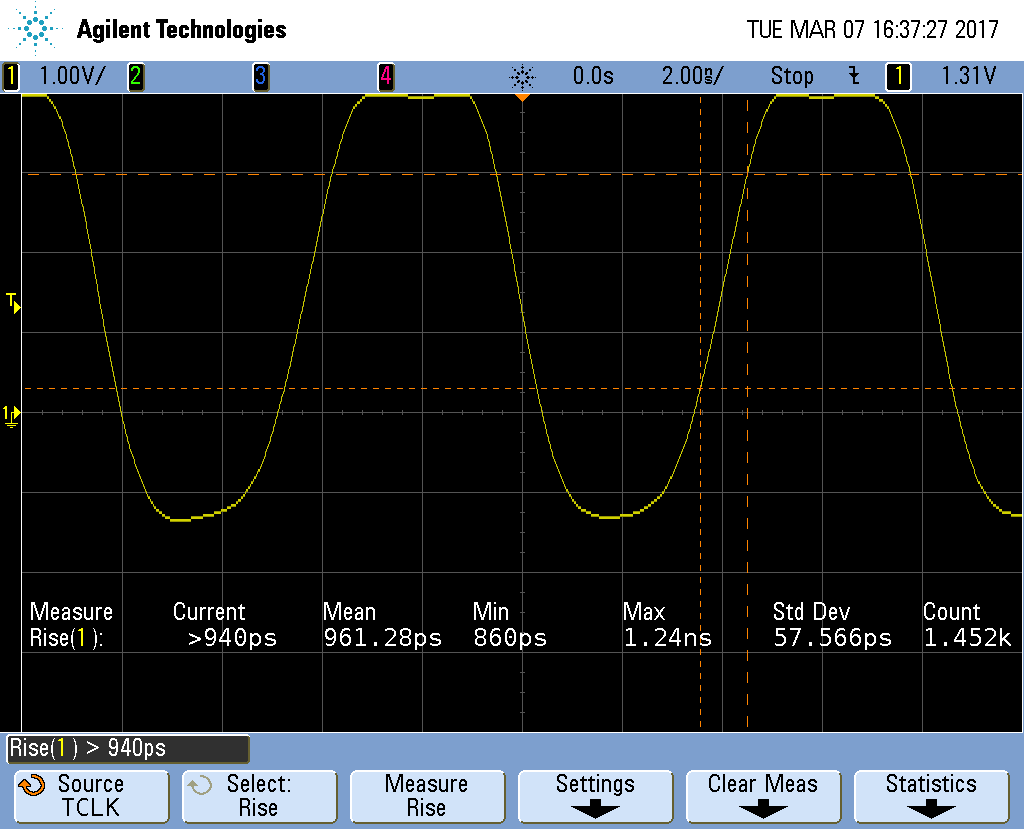The image size is (1024, 829).
Task: Click the trigger level T marker
Action: (13, 301)
